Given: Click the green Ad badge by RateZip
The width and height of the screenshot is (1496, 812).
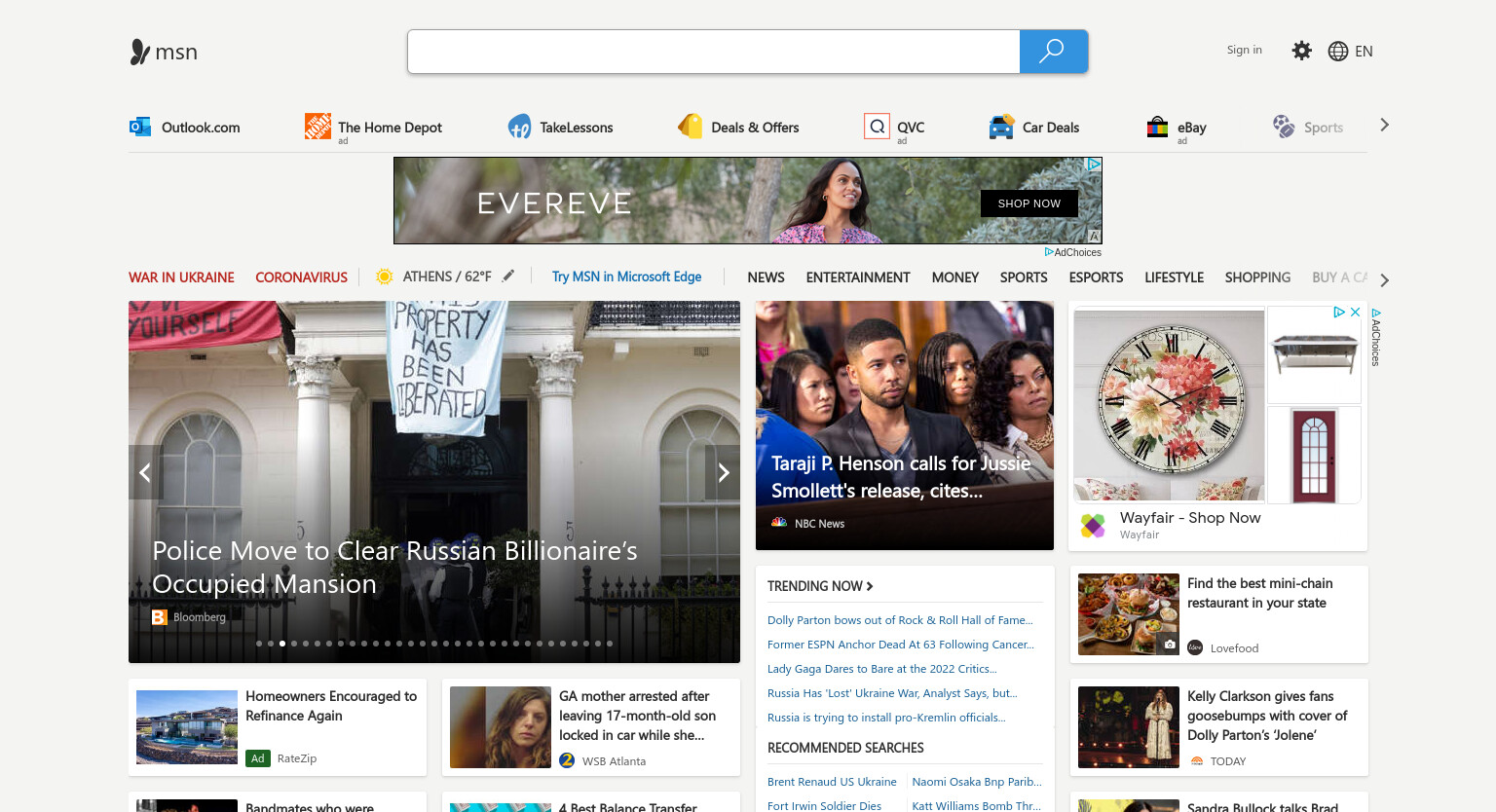Looking at the screenshot, I should (258, 757).
